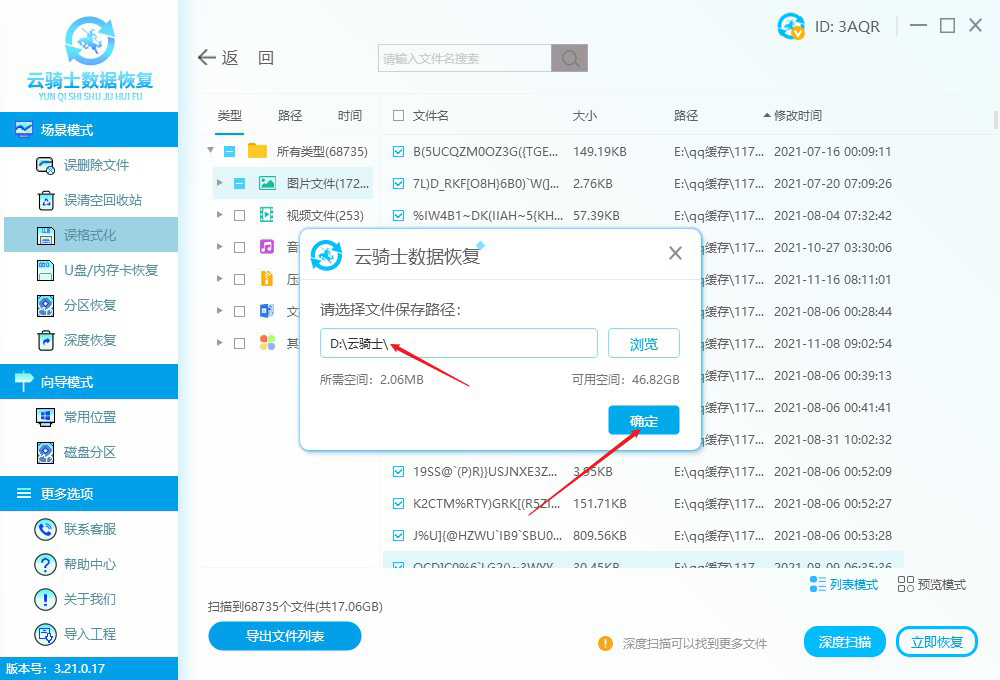Viewport: 1000px width, 680px height.
Task: Click 浏览 to browse save path
Action: pos(643,344)
